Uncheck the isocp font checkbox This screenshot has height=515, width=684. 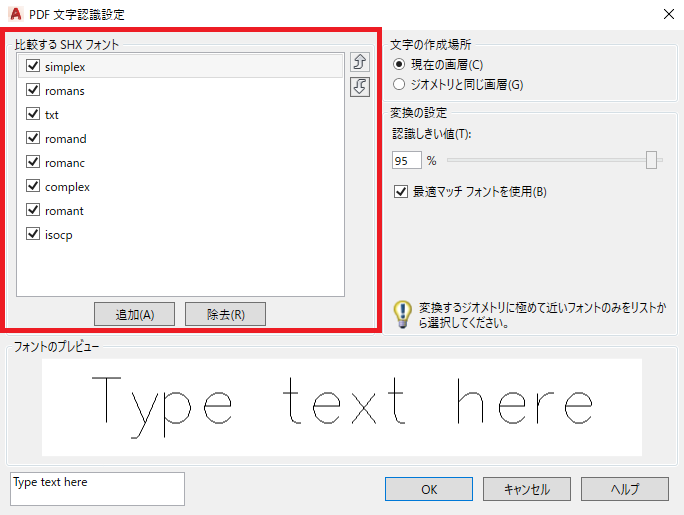(33, 234)
